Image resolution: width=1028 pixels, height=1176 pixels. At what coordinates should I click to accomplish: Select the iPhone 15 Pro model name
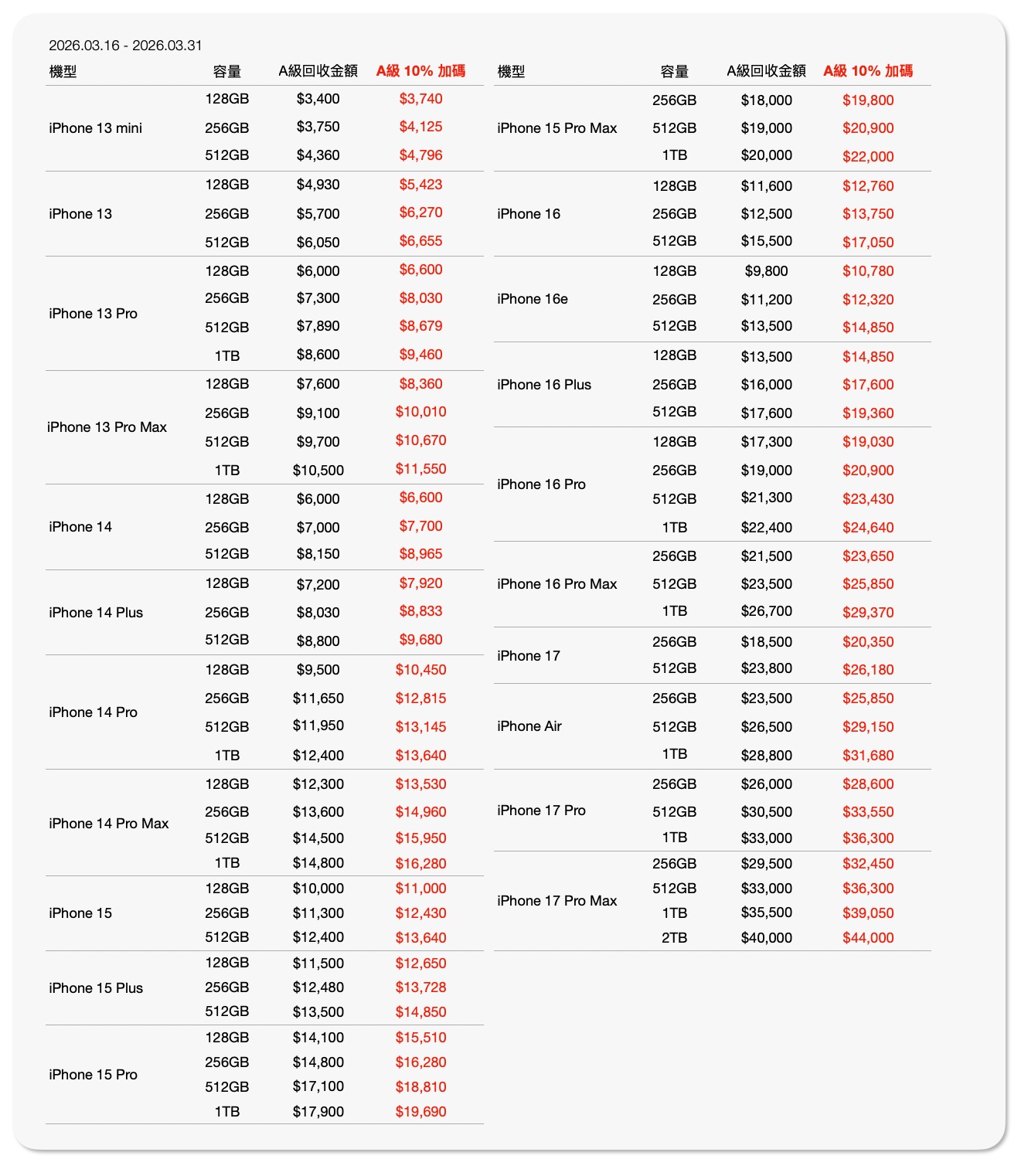click(x=93, y=1075)
